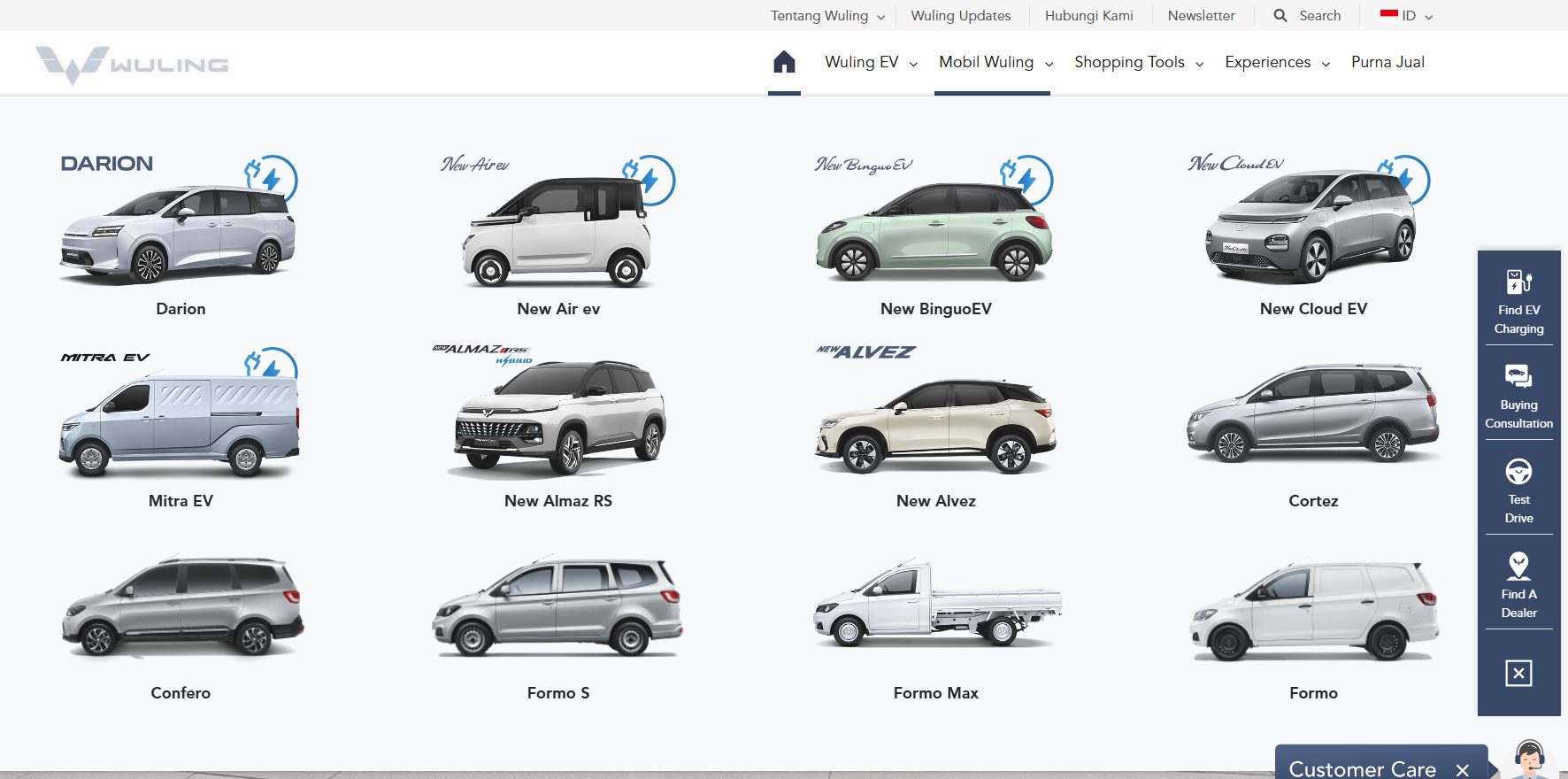Click the Search magnifier icon
Viewport: 1568px width, 779px height.
1280,16
